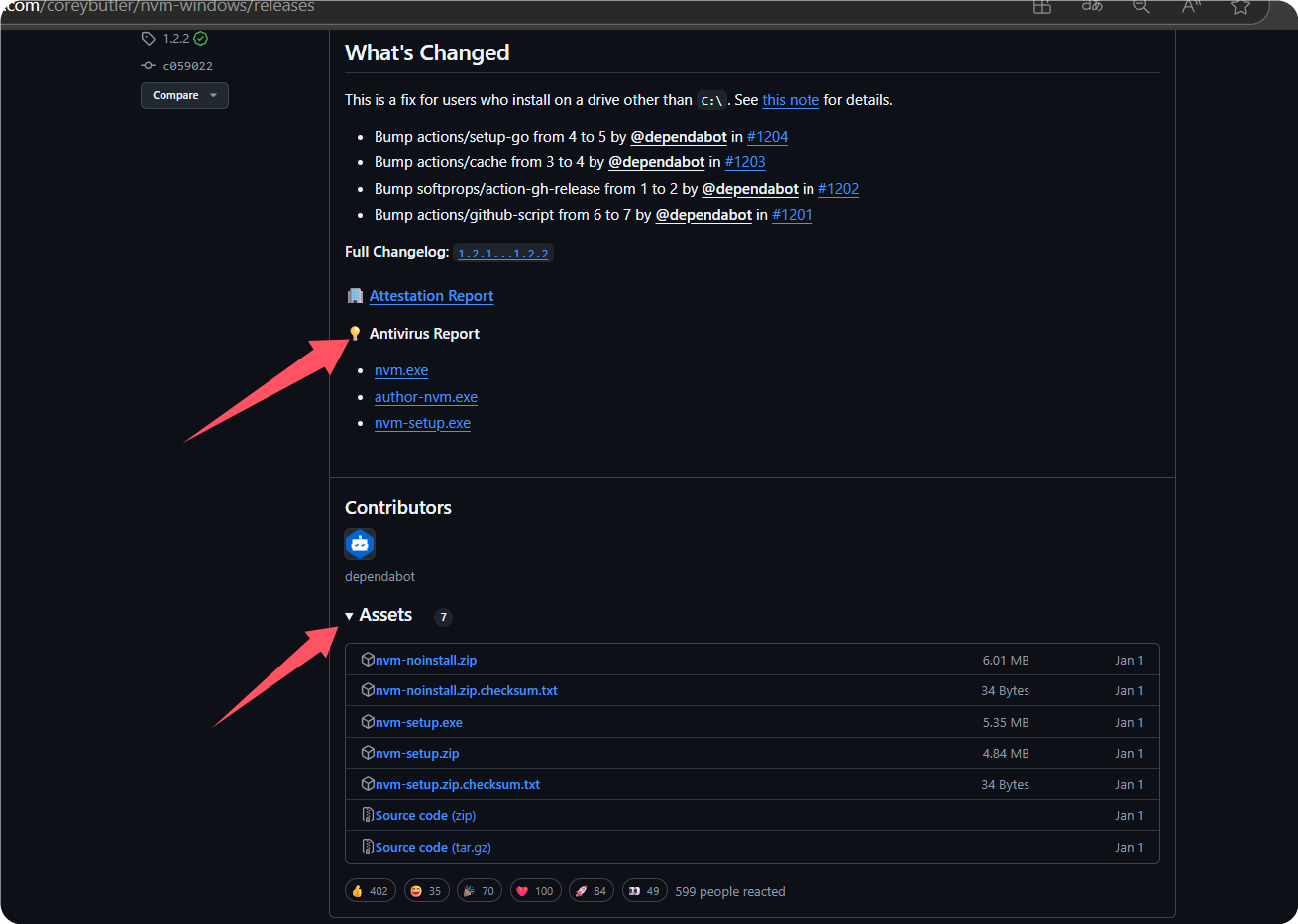
Task: Open the Attestation Report link
Action: (x=431, y=296)
